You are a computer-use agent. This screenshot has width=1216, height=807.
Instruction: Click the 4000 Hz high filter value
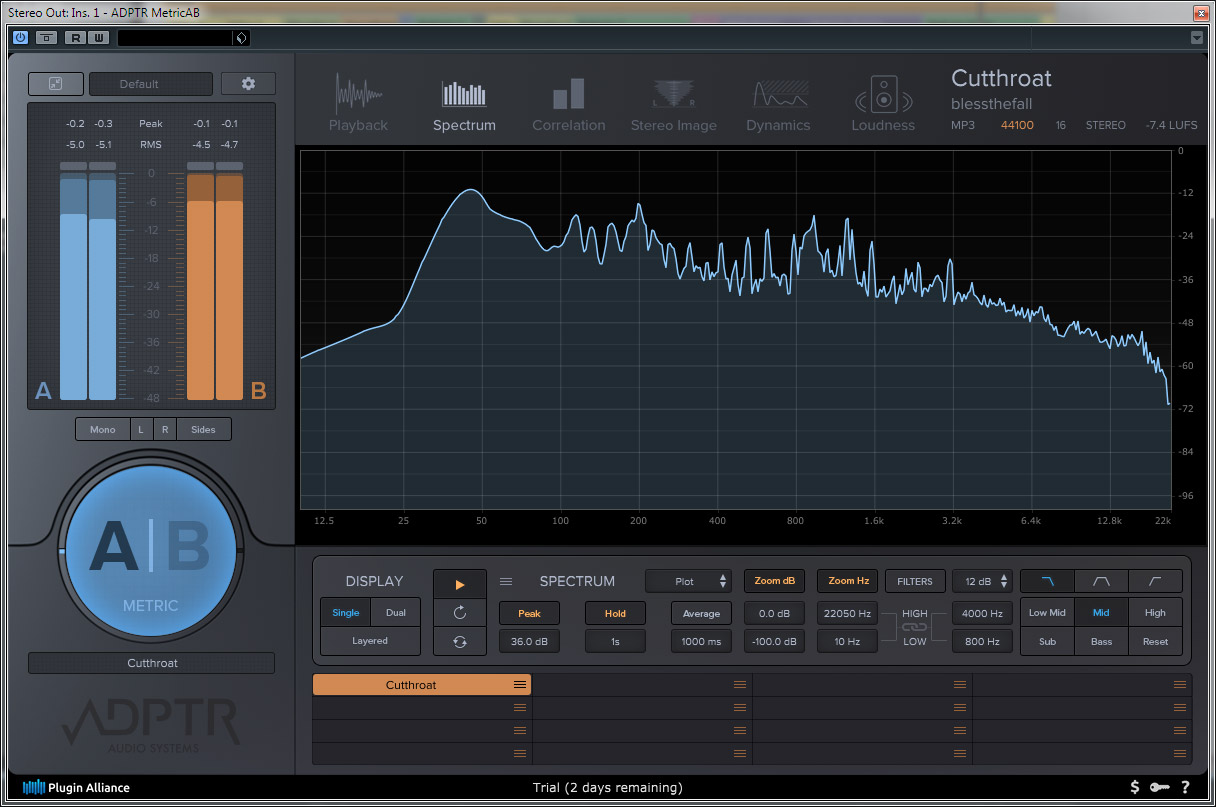click(x=983, y=613)
